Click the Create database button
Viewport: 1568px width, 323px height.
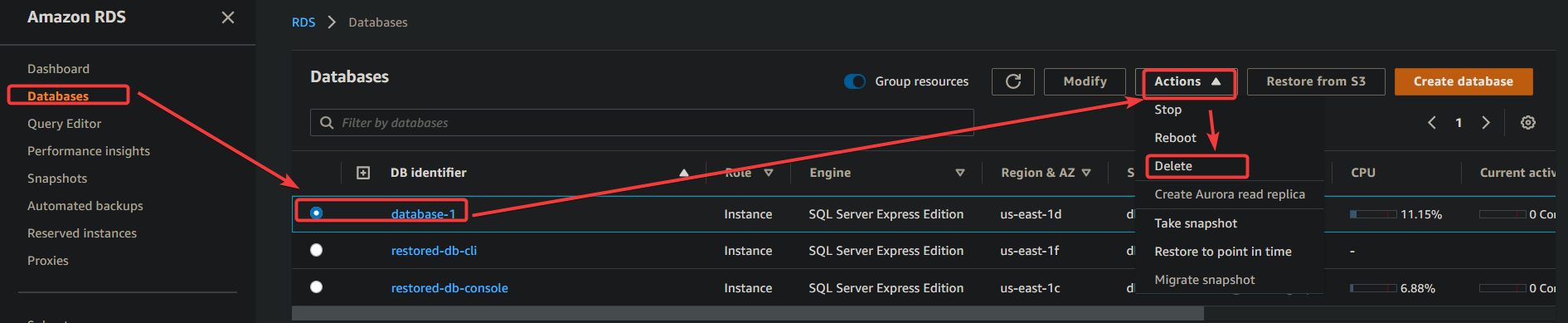coord(1464,81)
